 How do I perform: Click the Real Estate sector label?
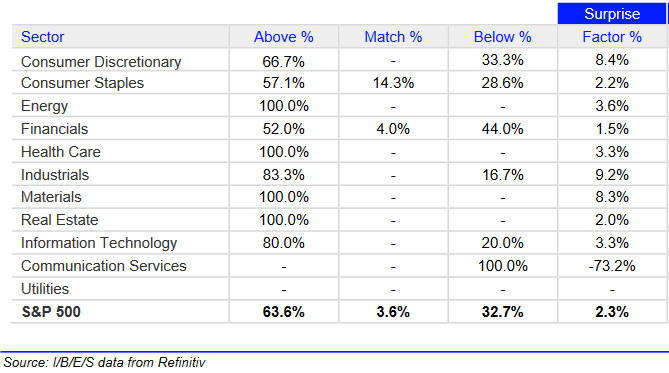point(60,220)
